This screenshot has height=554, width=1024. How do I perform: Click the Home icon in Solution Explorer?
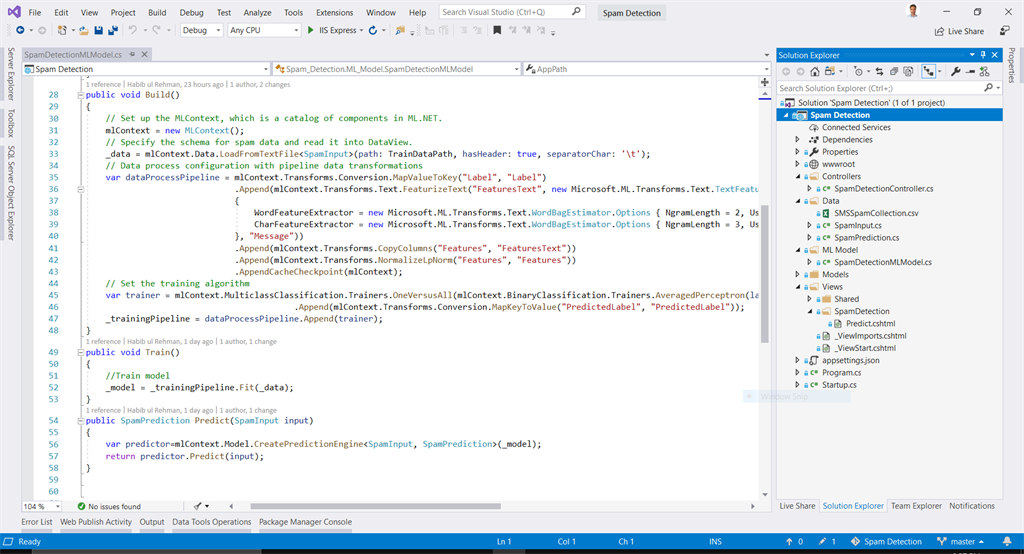pos(817,72)
